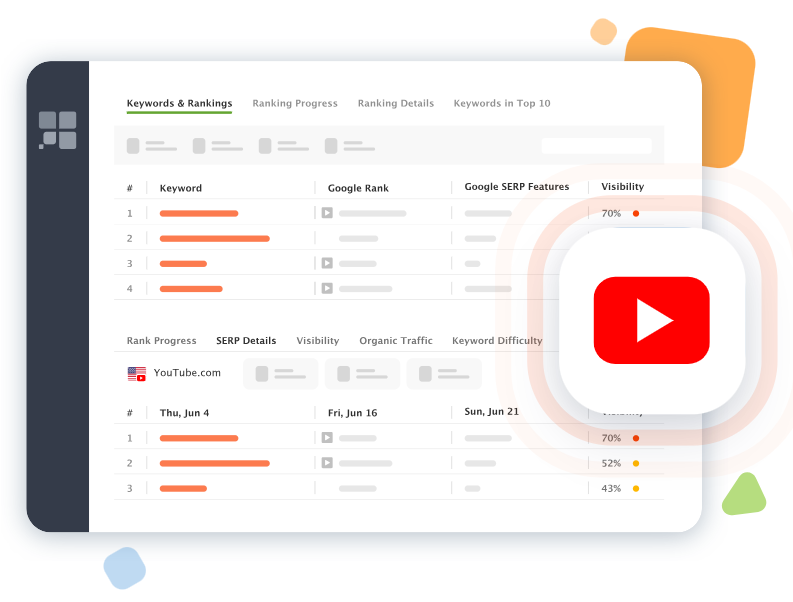Select keyword bar in top row 2
Screen dimensions: 793x602
tap(214, 239)
